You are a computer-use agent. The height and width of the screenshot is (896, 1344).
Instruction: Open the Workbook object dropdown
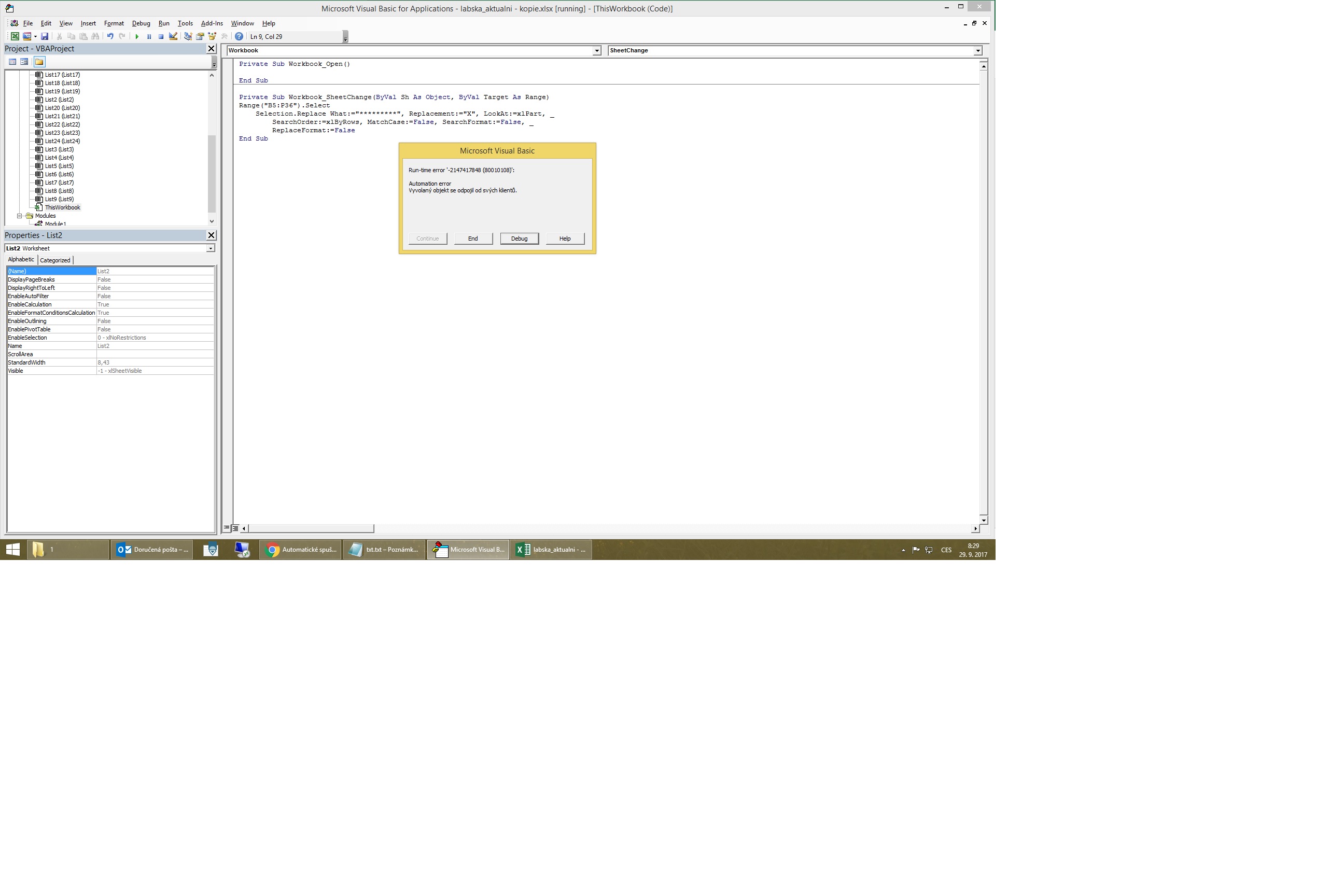(597, 51)
